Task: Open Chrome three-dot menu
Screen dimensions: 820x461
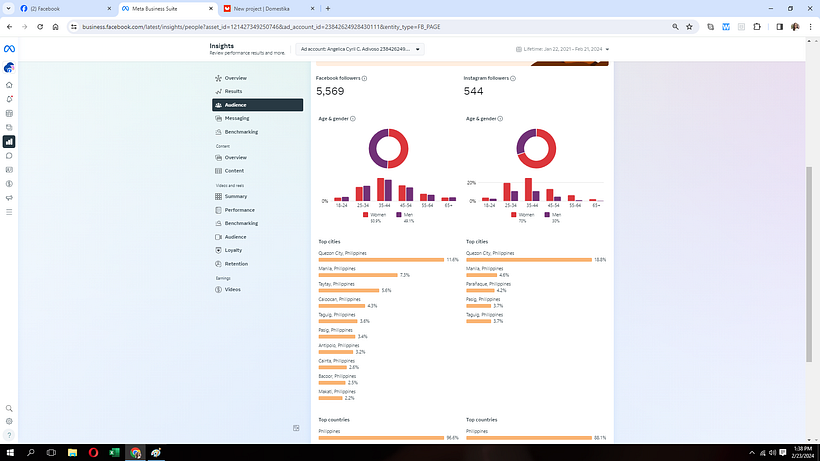Action: [x=810, y=27]
